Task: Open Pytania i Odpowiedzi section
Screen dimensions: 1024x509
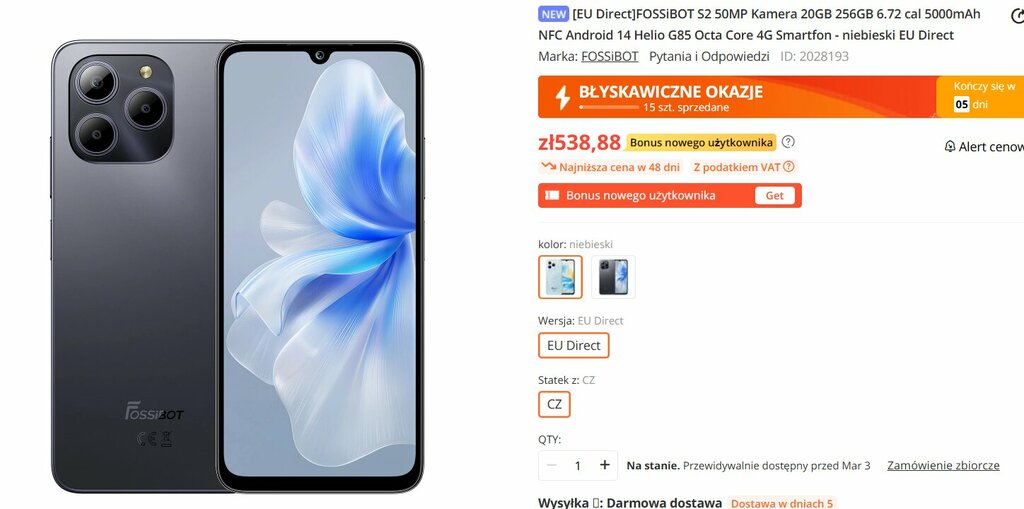Action: coord(709,56)
